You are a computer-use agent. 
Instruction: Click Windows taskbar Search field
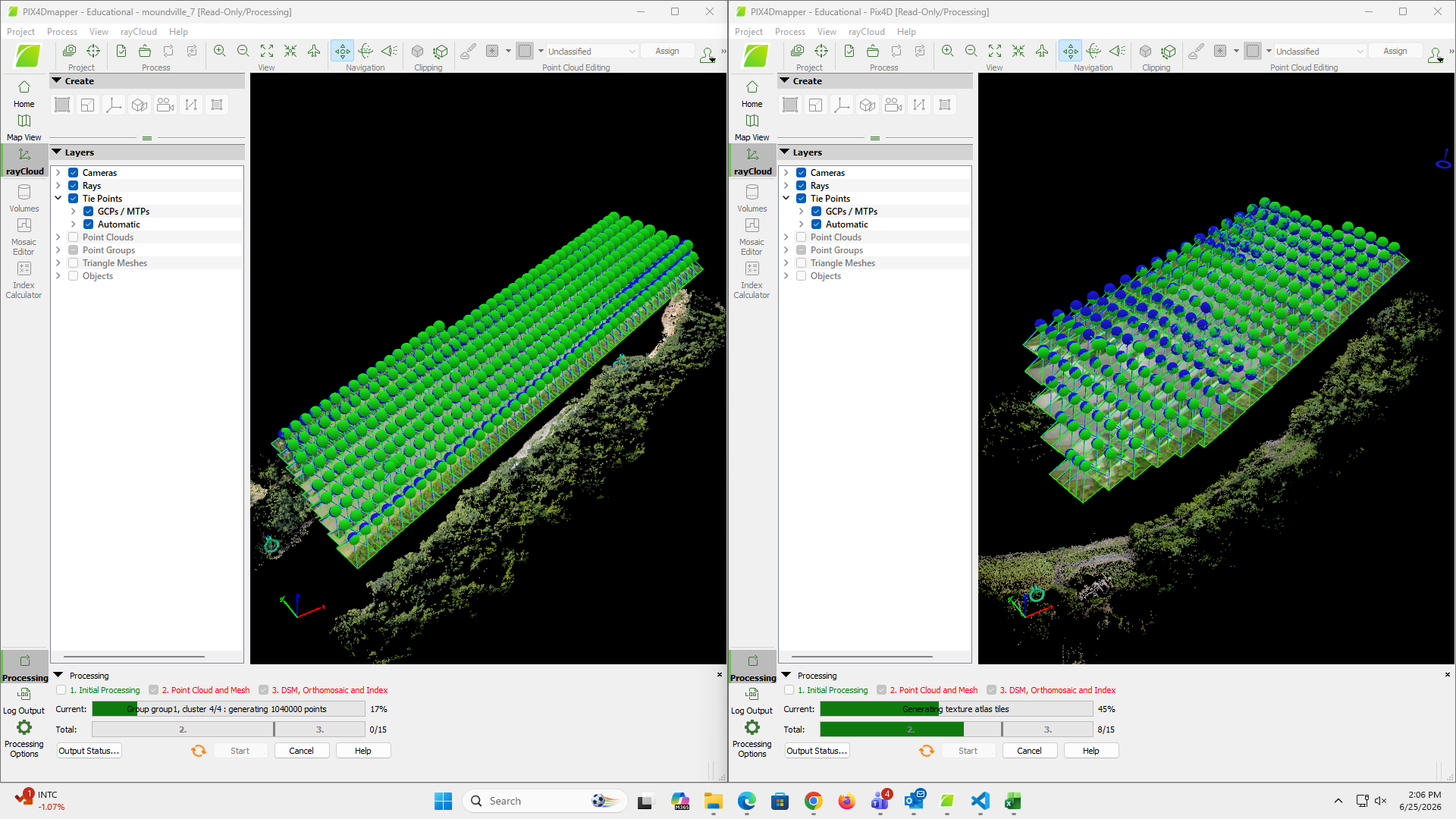point(544,801)
